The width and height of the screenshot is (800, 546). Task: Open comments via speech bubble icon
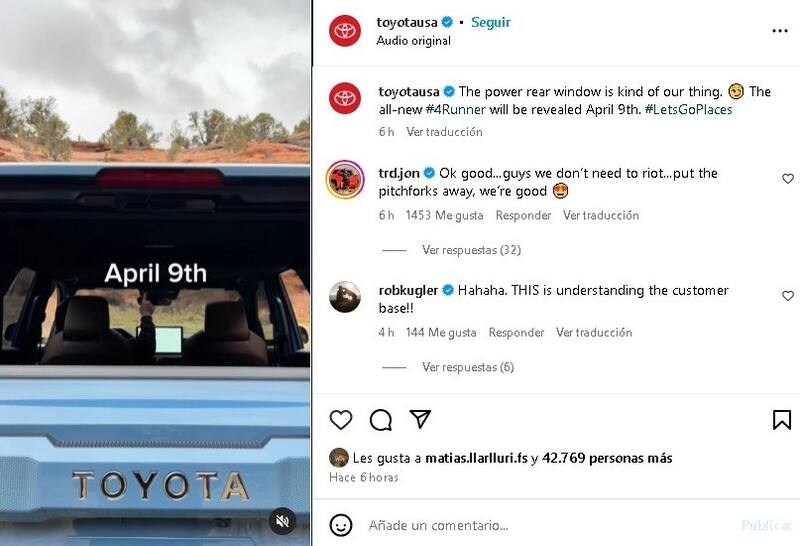381,420
